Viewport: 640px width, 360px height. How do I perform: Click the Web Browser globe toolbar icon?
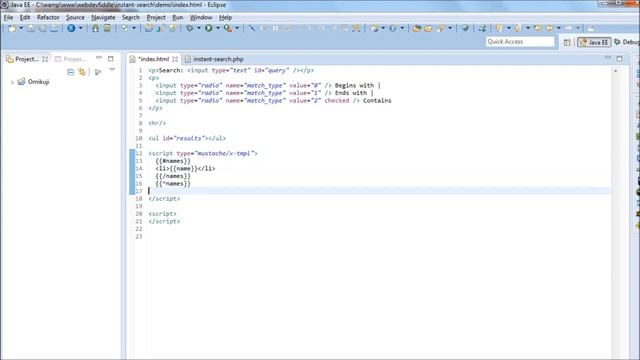tap(465, 28)
